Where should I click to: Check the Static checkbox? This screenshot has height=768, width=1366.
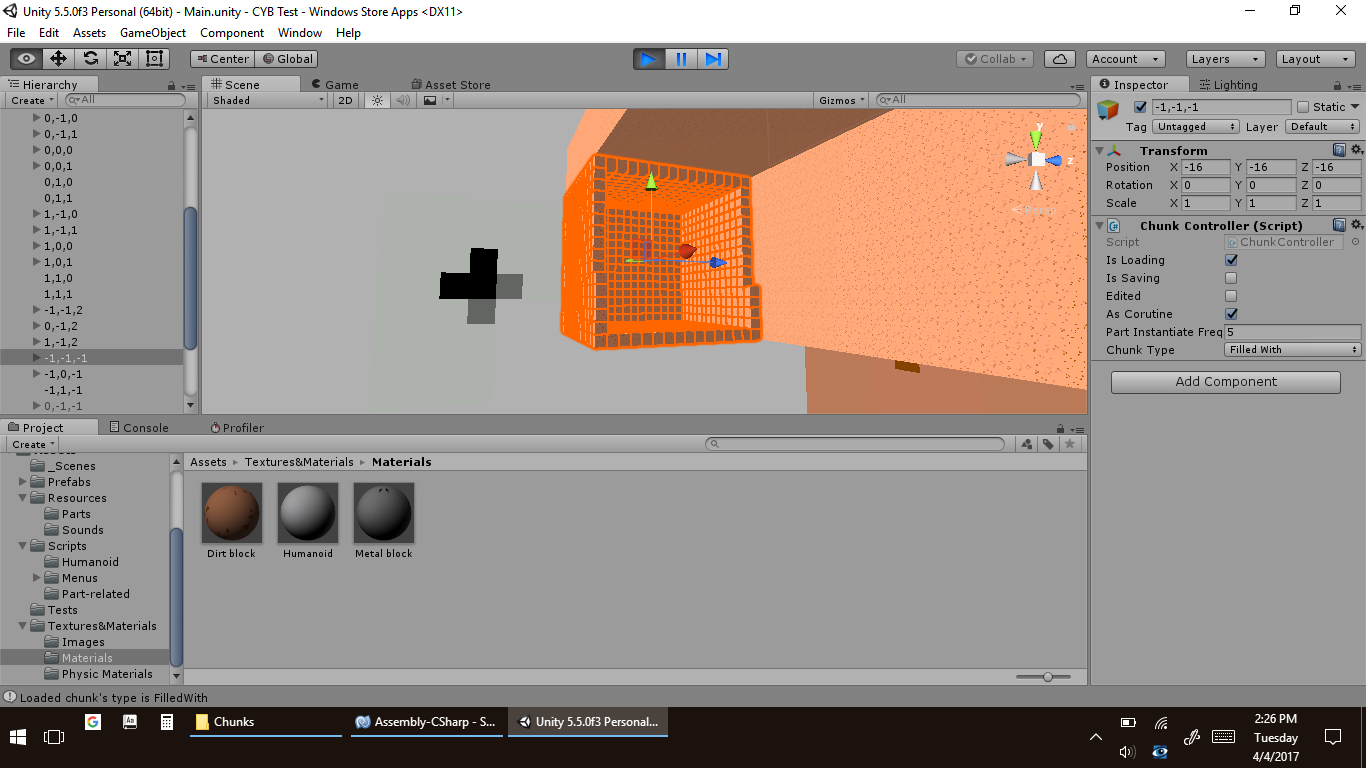tap(1302, 107)
